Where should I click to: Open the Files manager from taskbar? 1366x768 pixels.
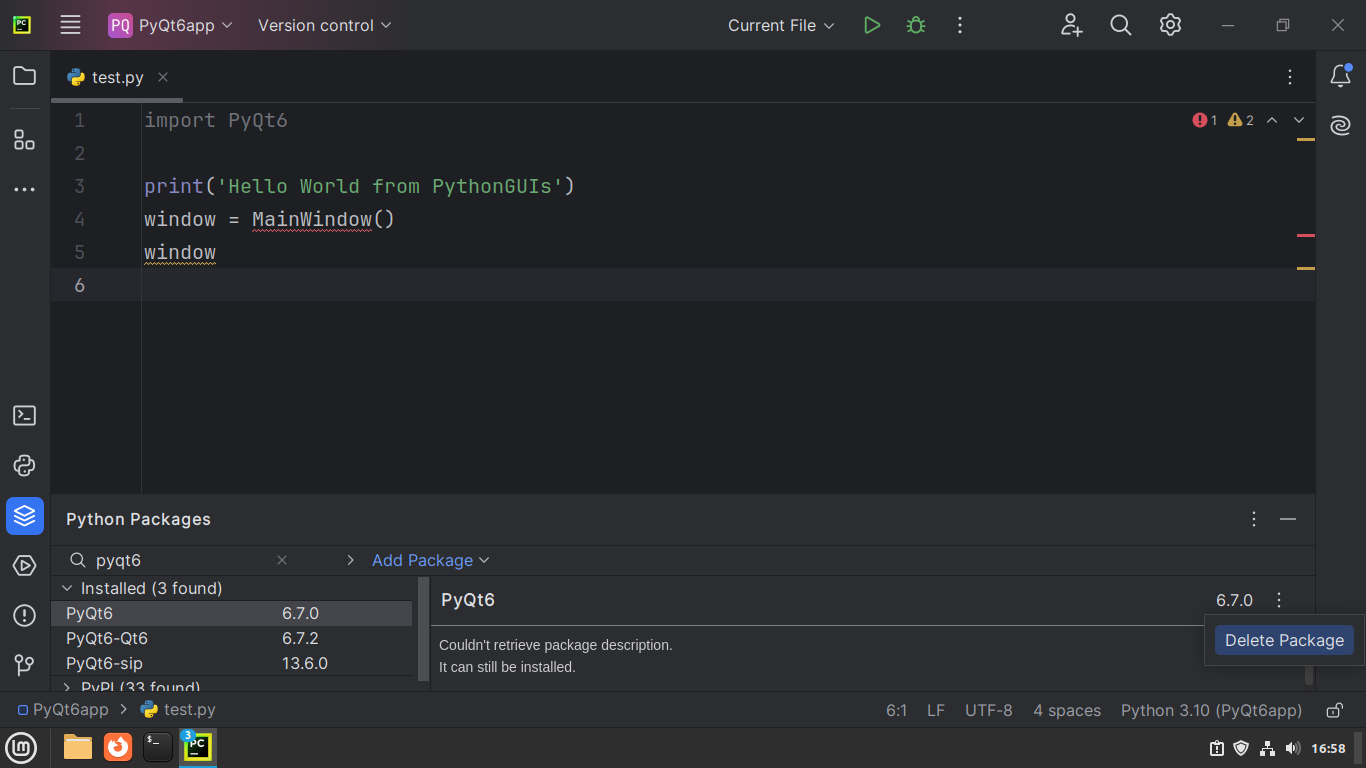click(77, 747)
